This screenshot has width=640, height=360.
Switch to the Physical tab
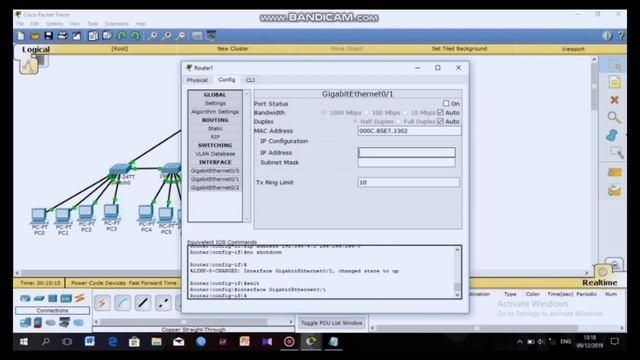(x=197, y=80)
